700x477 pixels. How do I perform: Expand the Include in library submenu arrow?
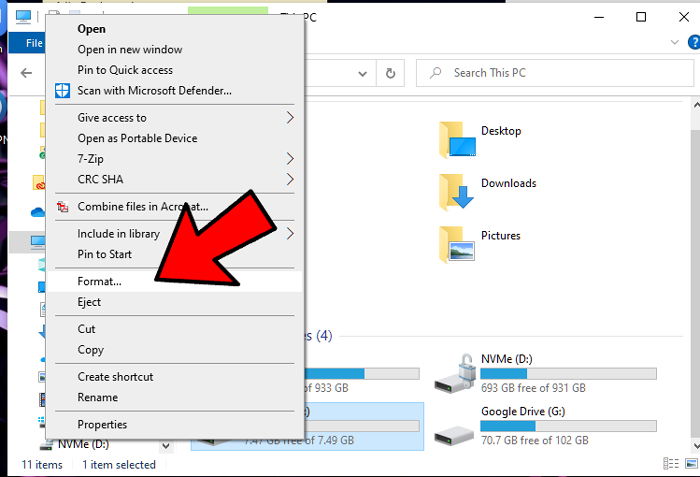pos(290,234)
